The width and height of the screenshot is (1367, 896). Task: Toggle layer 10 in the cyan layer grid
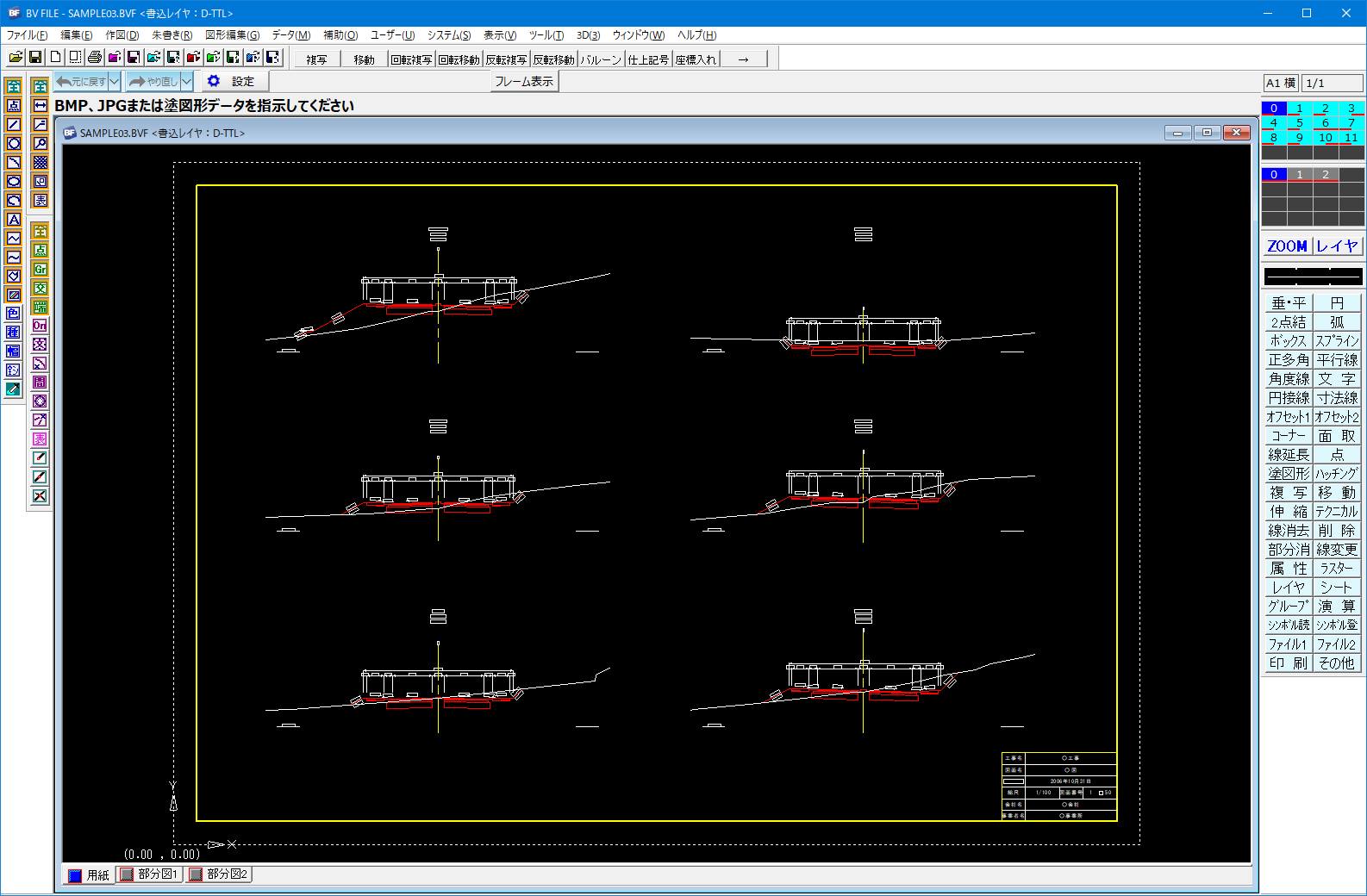(x=1325, y=138)
